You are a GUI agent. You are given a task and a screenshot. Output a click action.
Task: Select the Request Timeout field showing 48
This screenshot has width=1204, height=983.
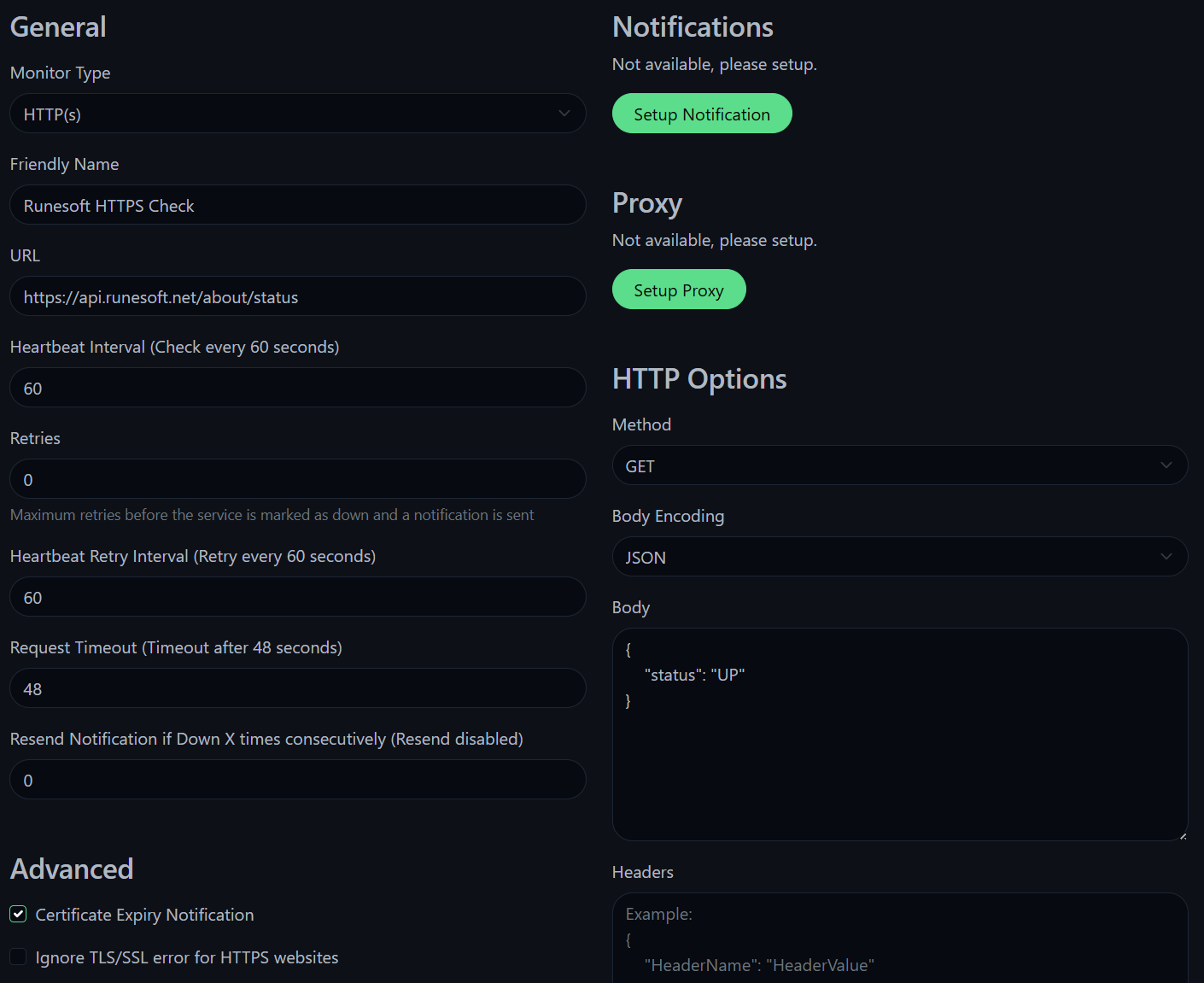[297, 688]
